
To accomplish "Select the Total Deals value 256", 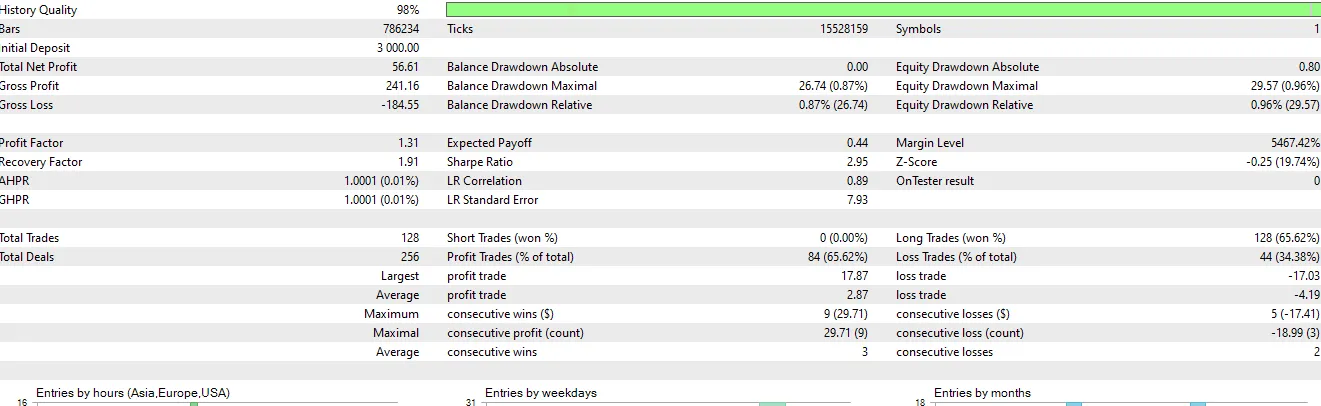I will (x=409, y=257).
